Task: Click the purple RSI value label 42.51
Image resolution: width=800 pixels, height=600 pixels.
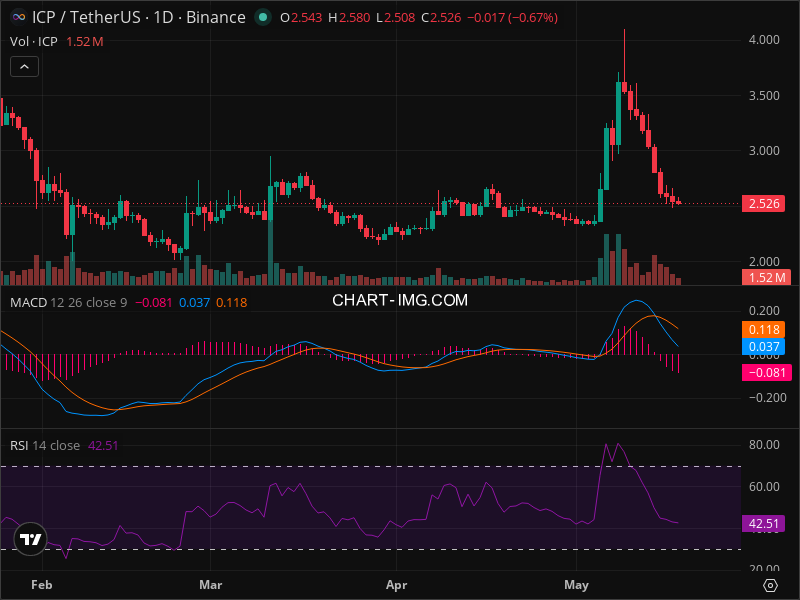Action: pos(763,523)
